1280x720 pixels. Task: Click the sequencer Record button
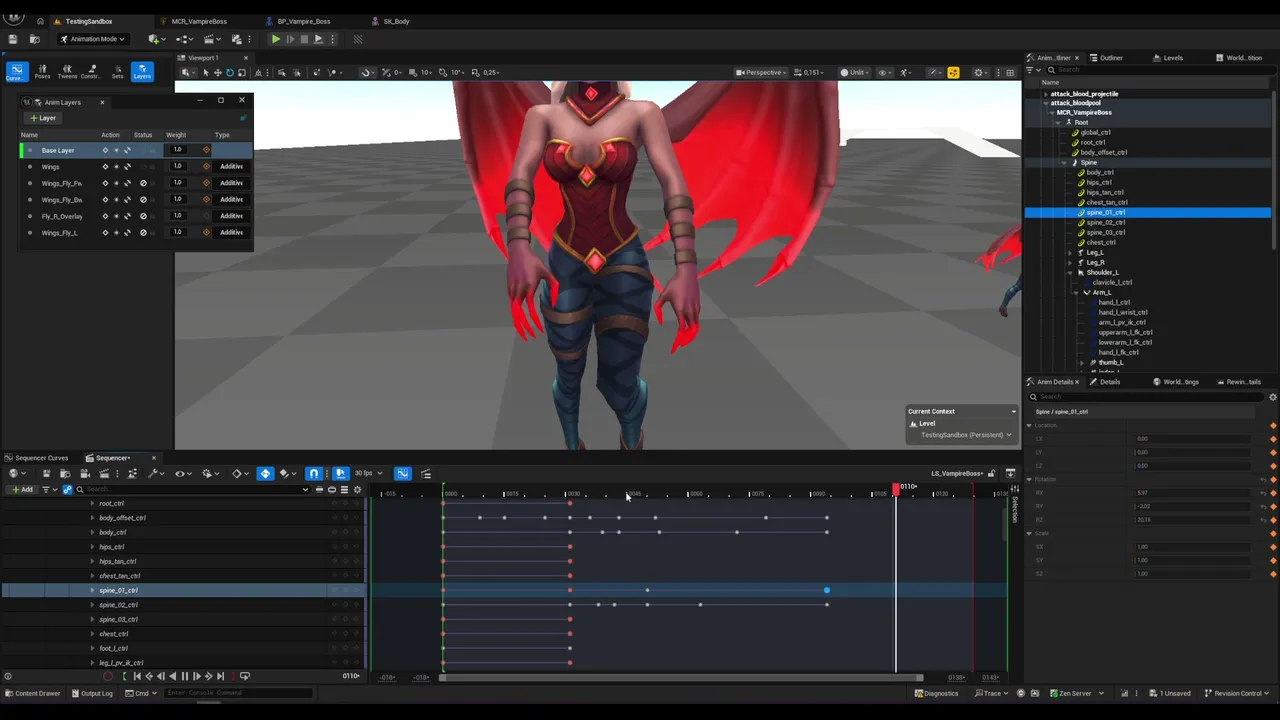tap(108, 677)
